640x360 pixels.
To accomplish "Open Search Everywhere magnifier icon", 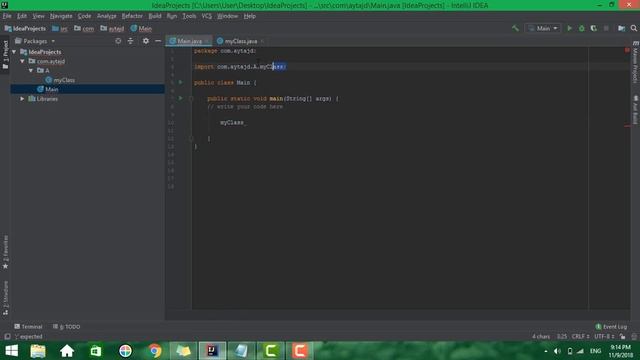I will point(633,28).
